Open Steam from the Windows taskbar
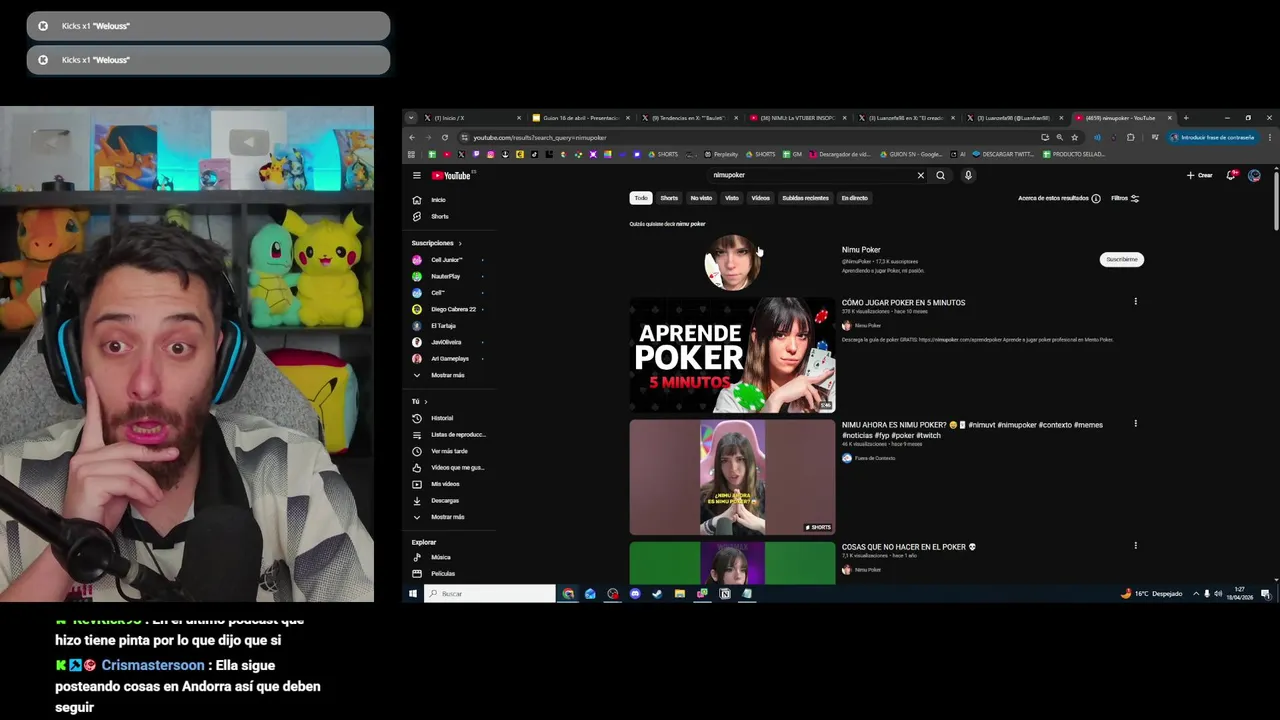This screenshot has width=1280, height=720. 657,594
